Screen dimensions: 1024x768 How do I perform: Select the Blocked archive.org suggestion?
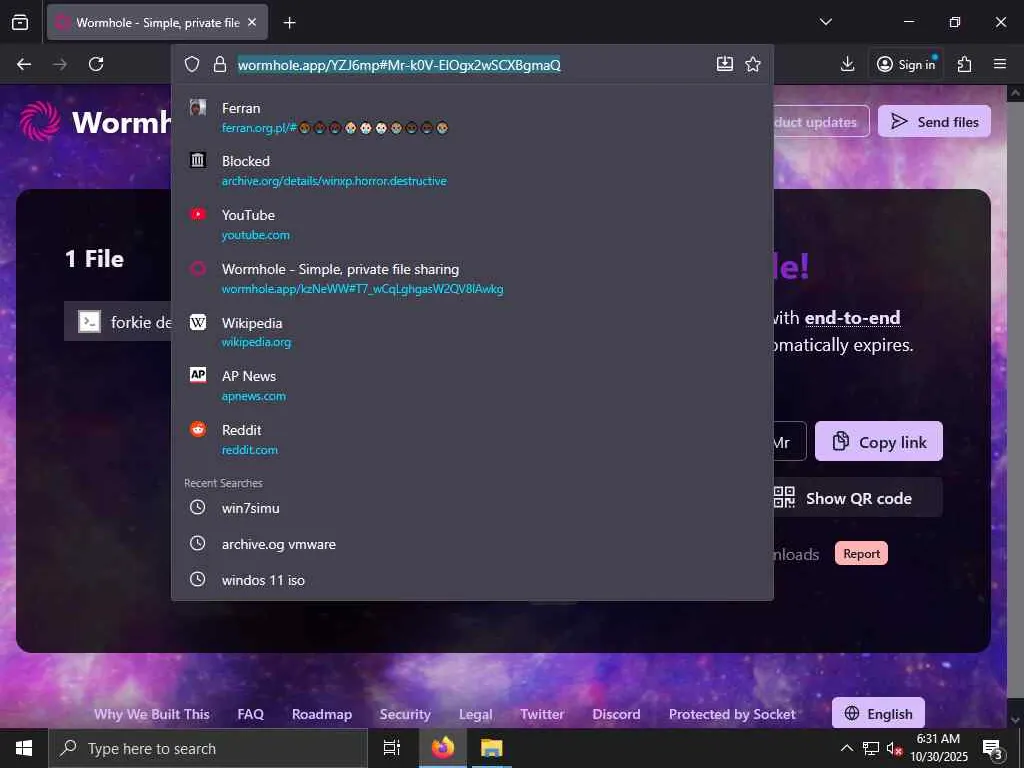click(x=472, y=170)
